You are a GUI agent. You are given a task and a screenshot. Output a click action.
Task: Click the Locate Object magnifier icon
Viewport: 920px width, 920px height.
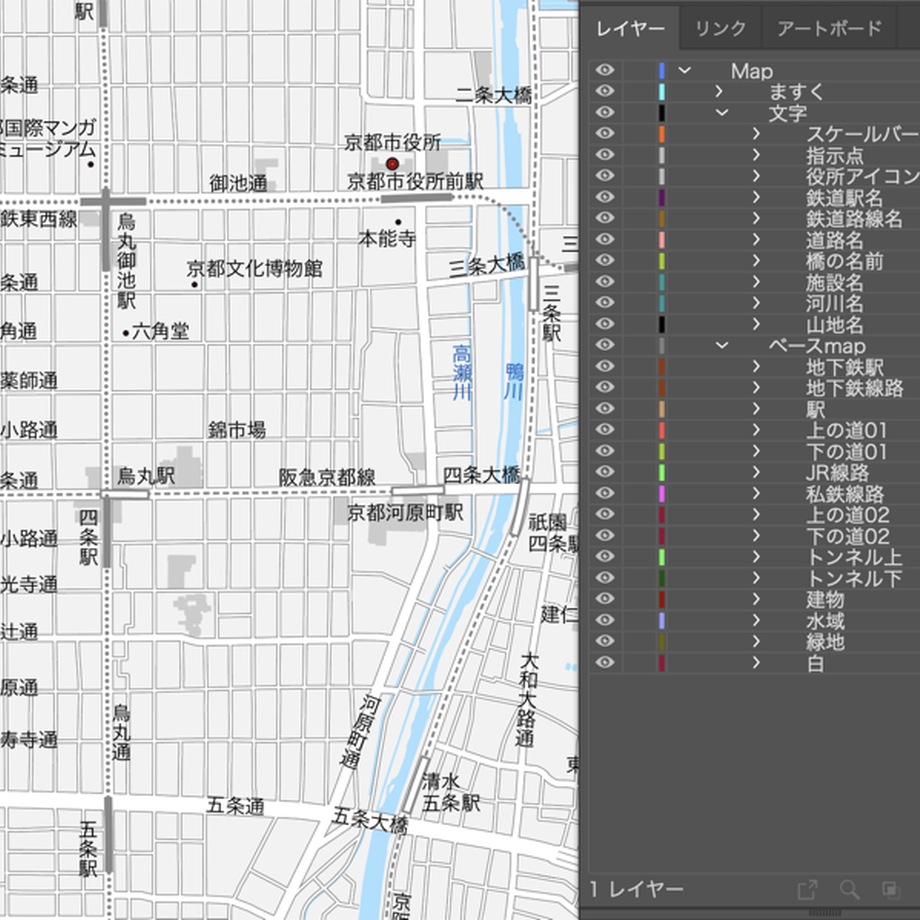pyautogui.click(x=850, y=889)
